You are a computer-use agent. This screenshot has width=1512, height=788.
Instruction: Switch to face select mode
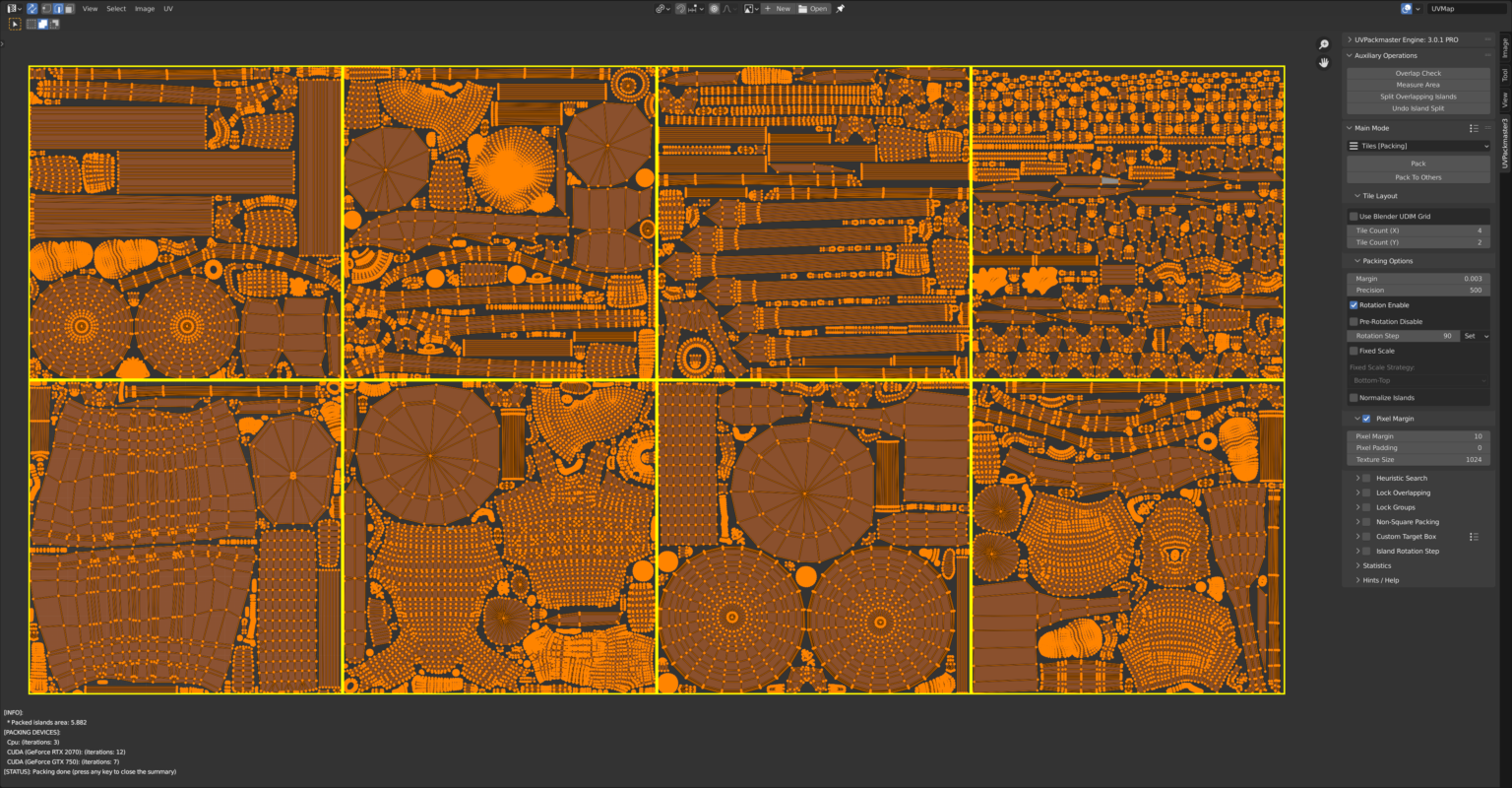pyautogui.click(x=70, y=9)
